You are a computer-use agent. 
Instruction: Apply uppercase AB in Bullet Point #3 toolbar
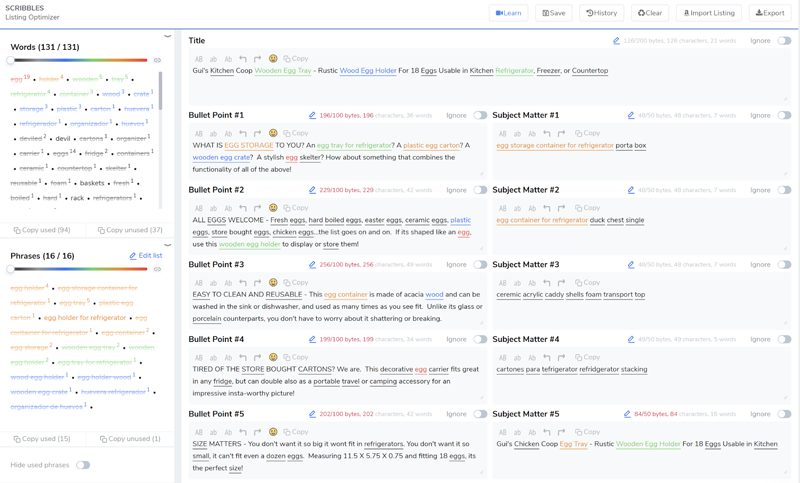coord(198,283)
